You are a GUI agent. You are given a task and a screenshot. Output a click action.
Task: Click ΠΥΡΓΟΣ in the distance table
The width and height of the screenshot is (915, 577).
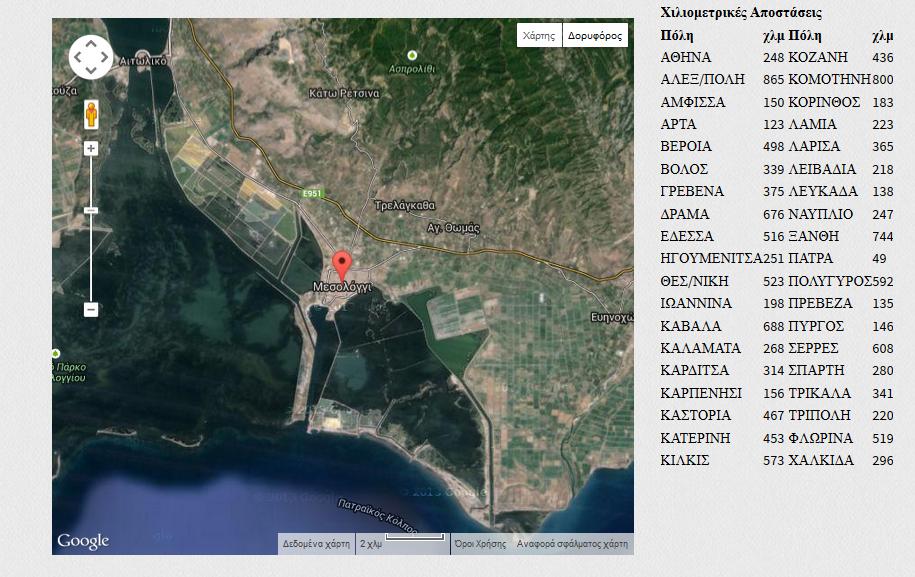click(816, 326)
